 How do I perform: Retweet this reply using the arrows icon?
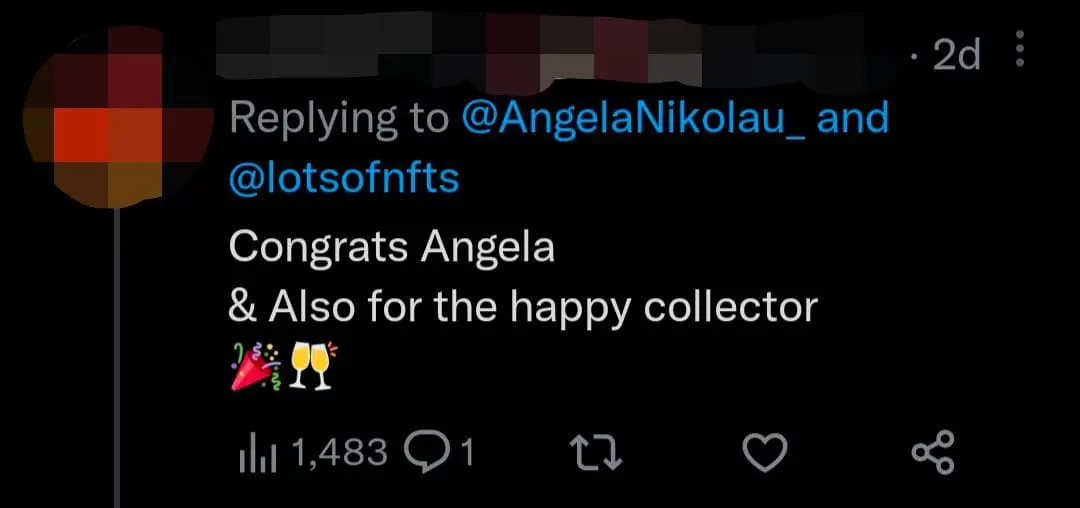(602, 454)
